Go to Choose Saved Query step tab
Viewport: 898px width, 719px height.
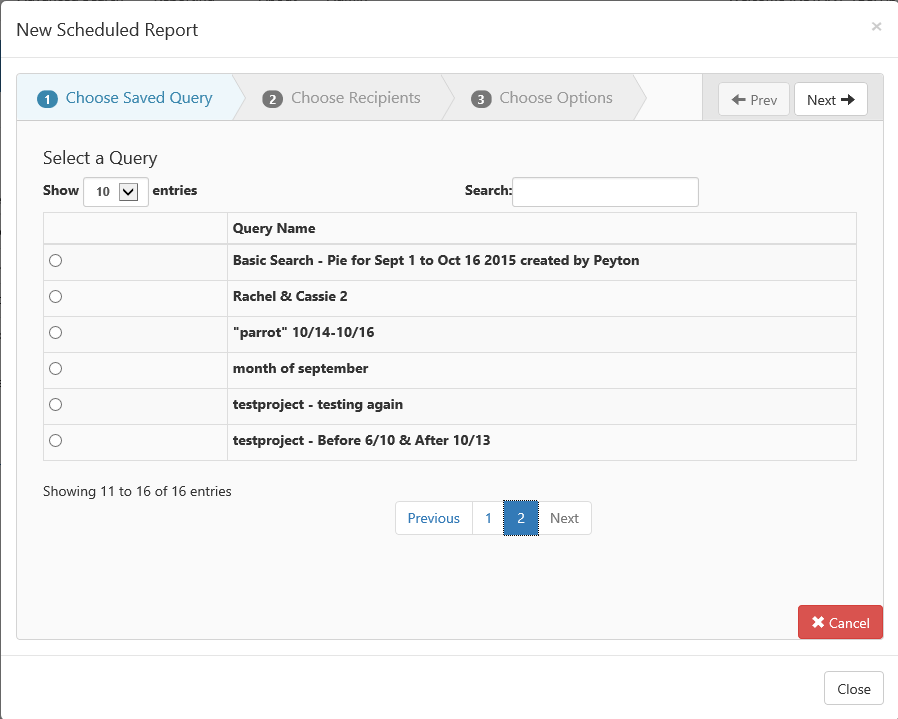pyautogui.click(x=125, y=98)
